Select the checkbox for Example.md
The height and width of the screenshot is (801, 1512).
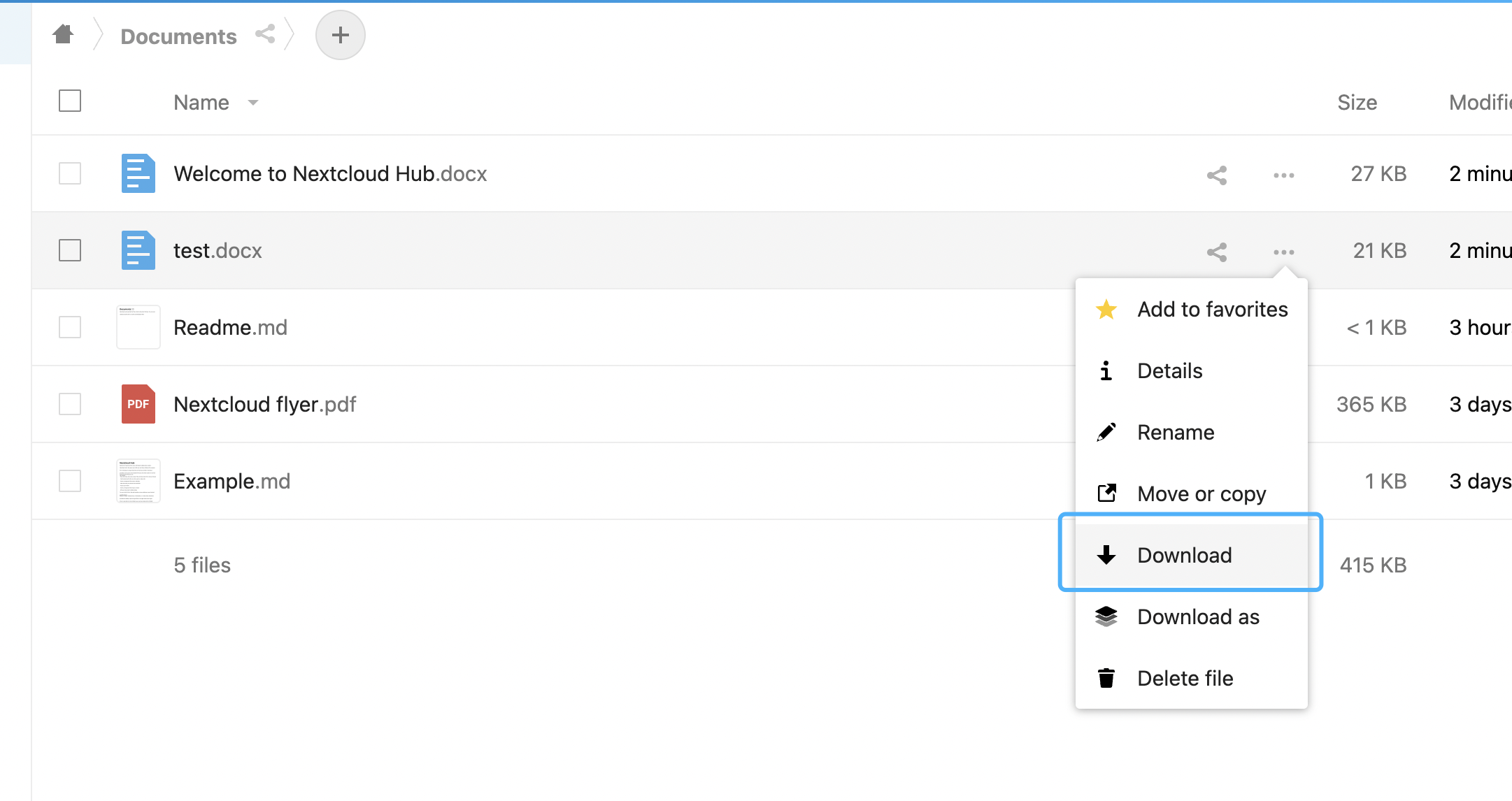click(69, 481)
